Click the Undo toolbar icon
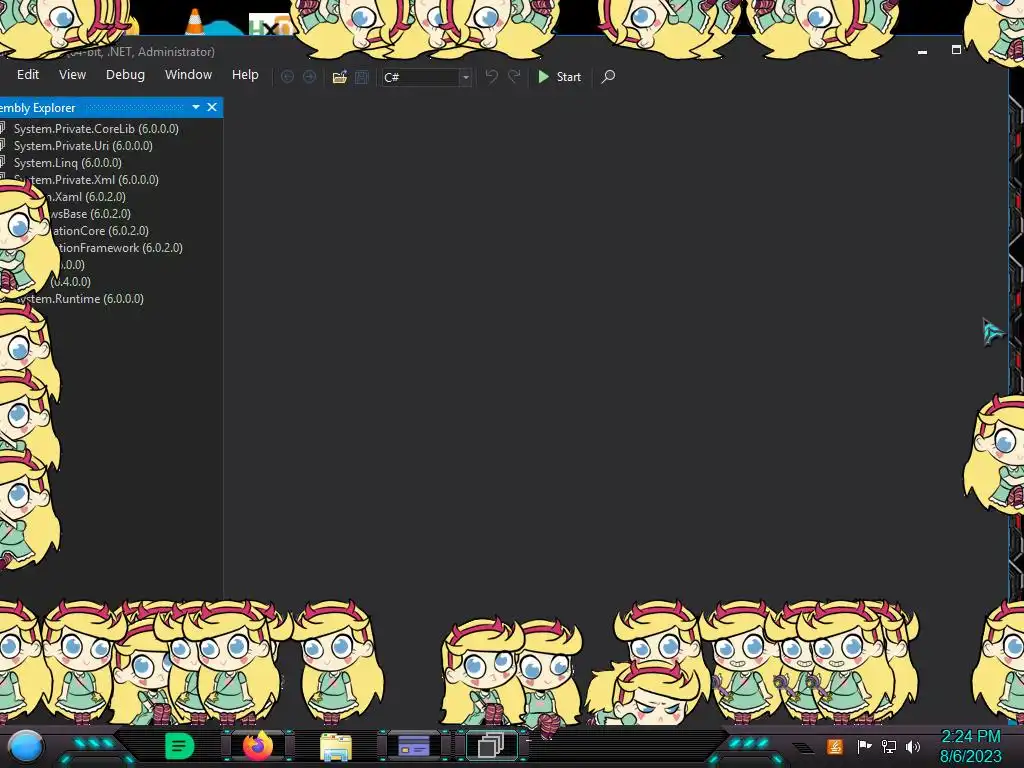 click(x=492, y=77)
